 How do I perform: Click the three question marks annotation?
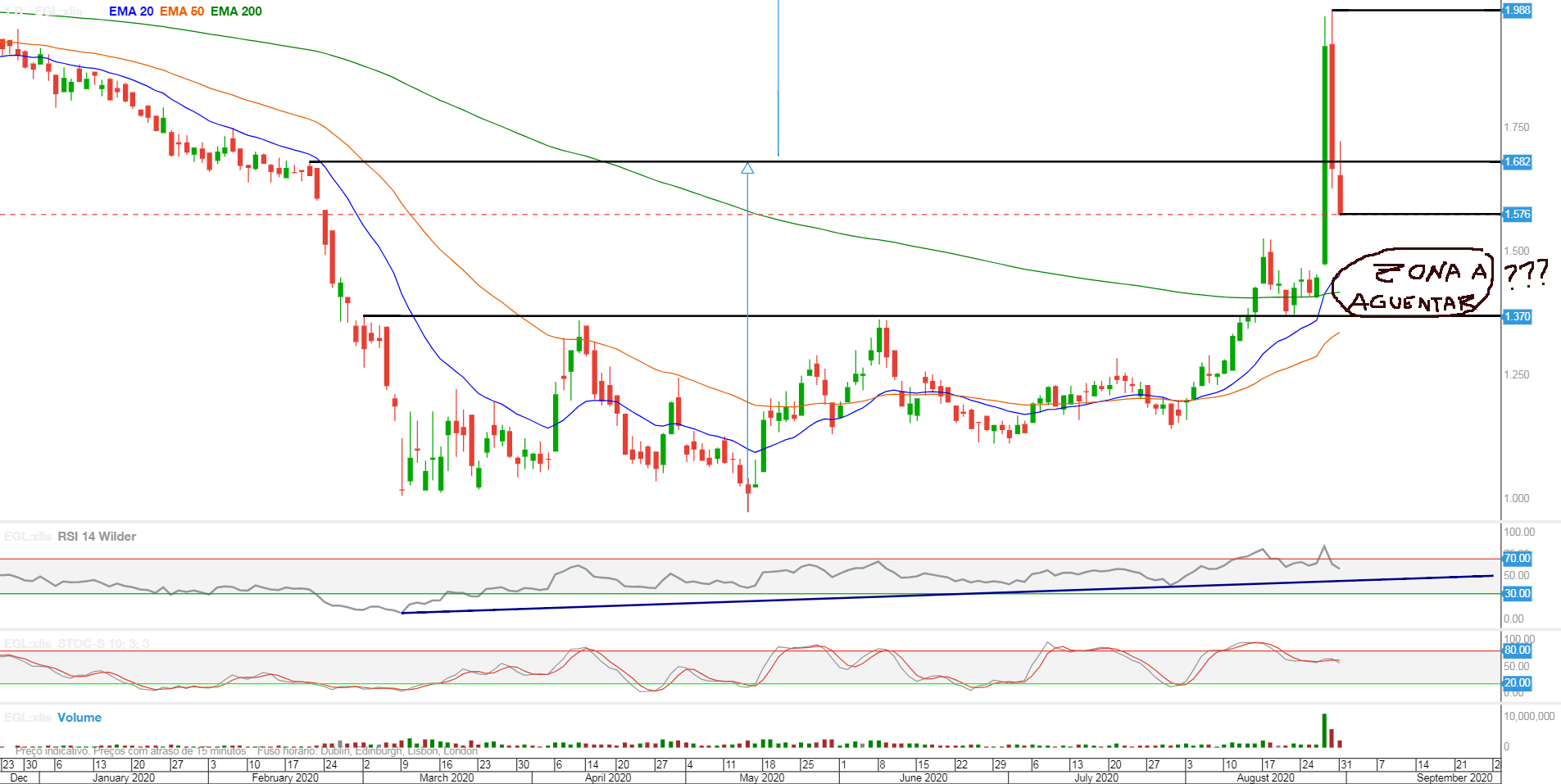coord(1526,273)
